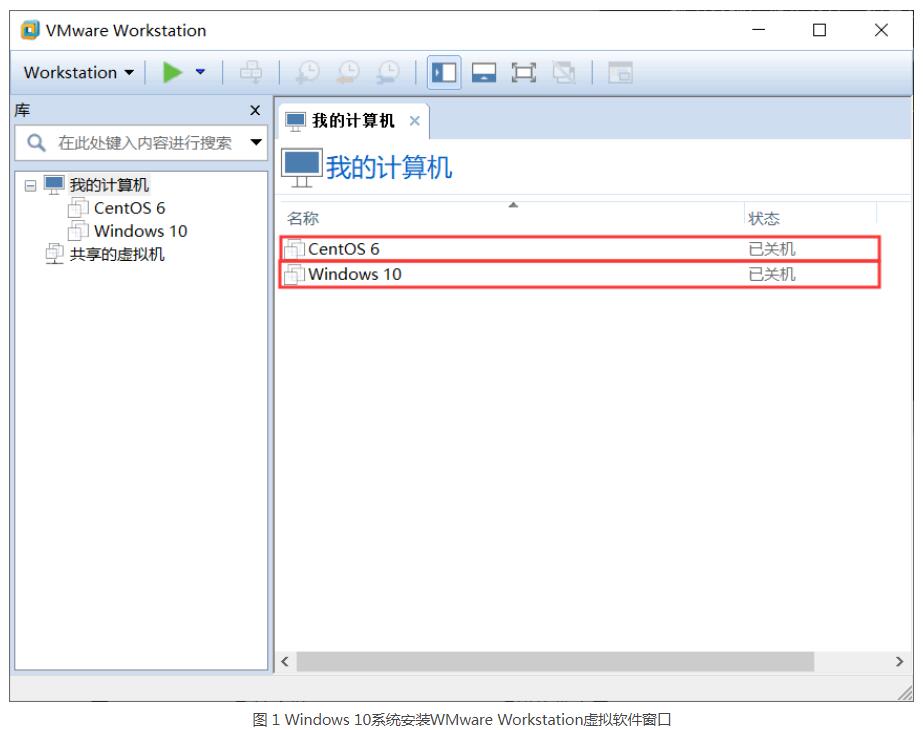Click the Unity mode toolbar icon

pos(564,72)
